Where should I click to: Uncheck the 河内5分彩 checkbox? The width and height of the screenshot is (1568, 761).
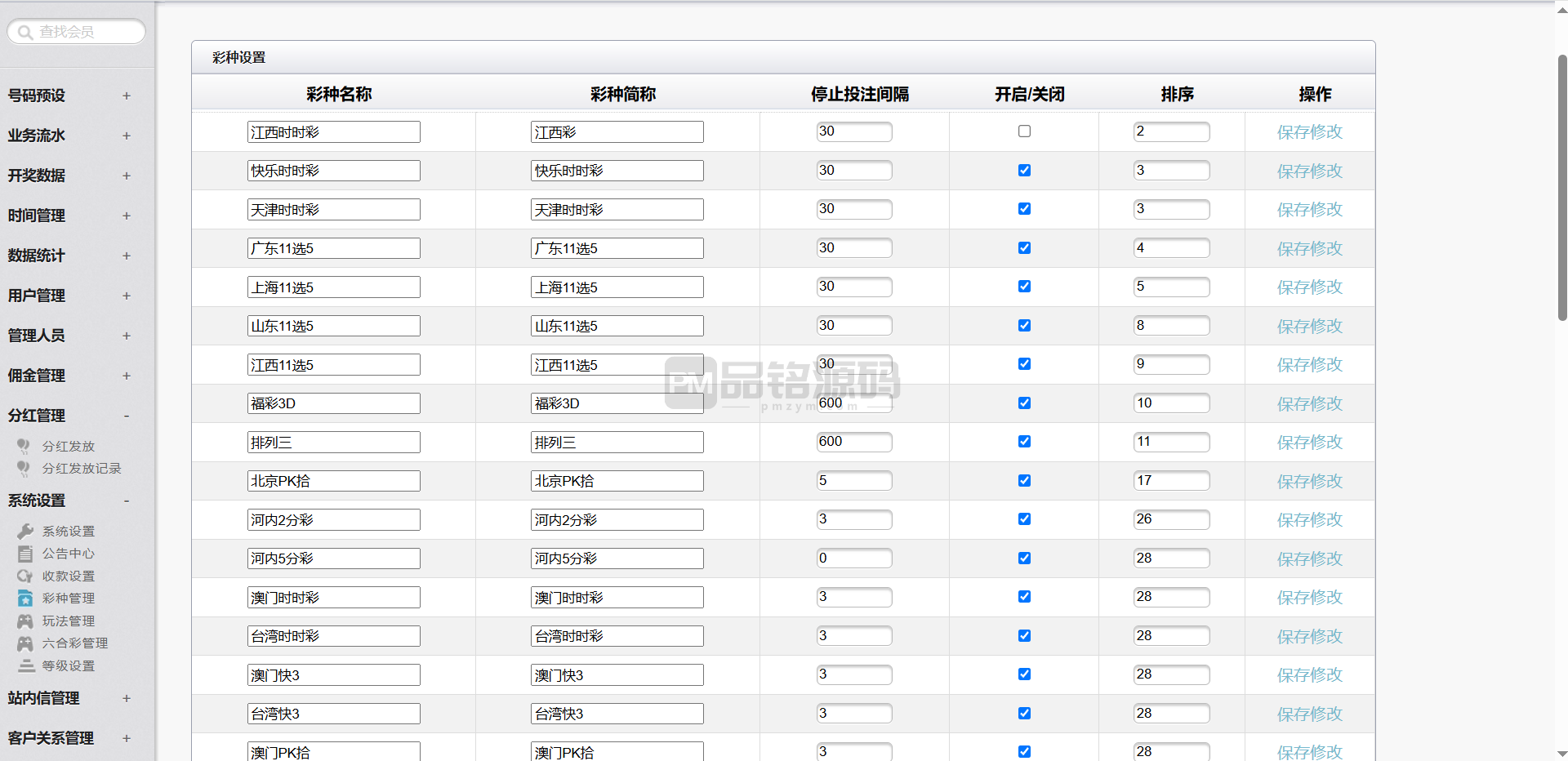coord(1024,559)
